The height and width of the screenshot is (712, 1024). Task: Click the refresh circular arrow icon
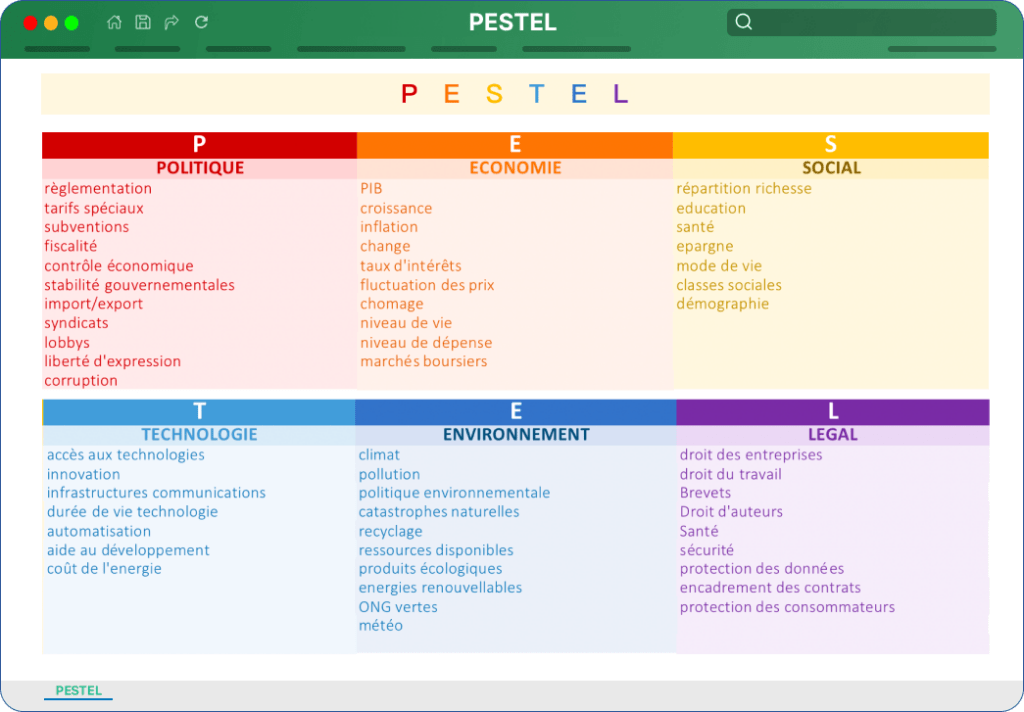[201, 22]
